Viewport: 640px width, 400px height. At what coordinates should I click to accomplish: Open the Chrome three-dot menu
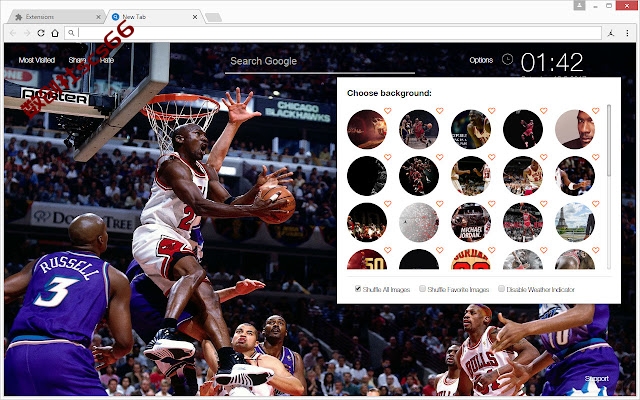click(x=627, y=33)
